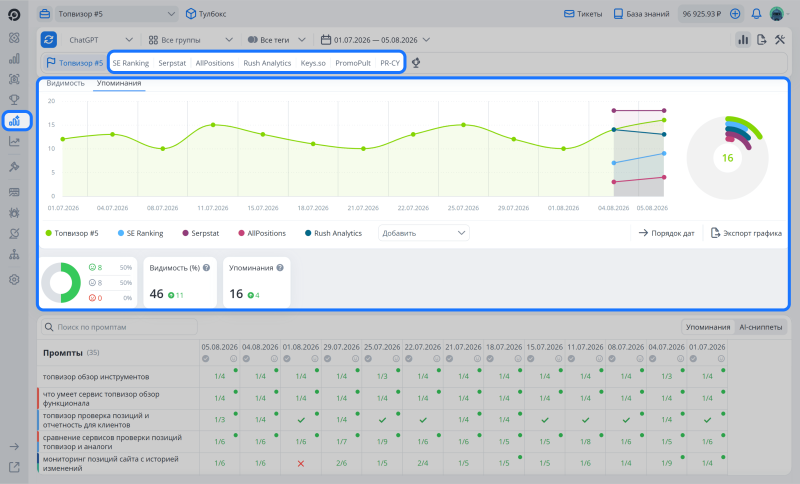
Task: Open База знаний
Action: (641, 14)
